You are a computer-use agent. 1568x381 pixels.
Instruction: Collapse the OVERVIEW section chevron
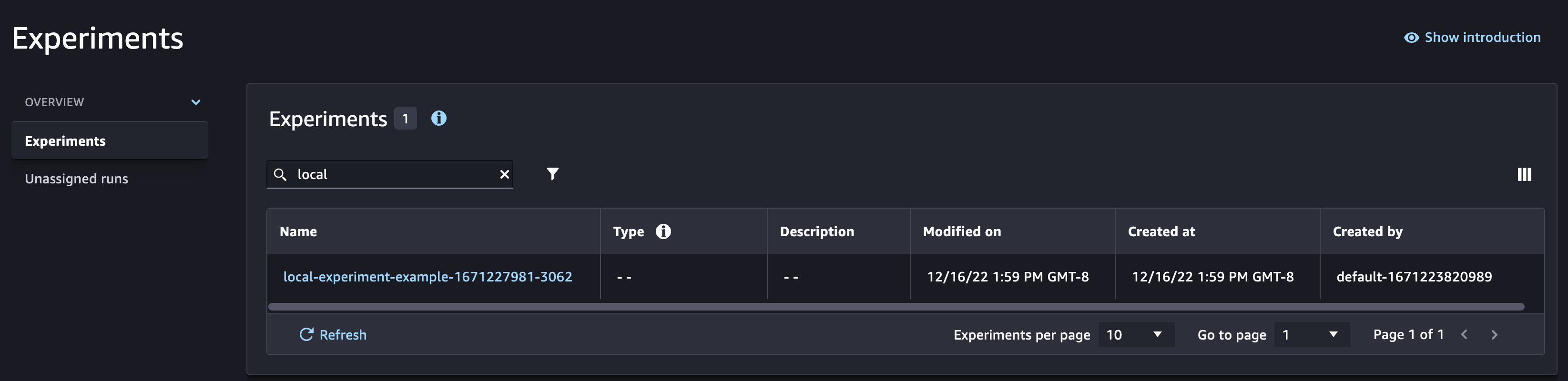pos(195,102)
